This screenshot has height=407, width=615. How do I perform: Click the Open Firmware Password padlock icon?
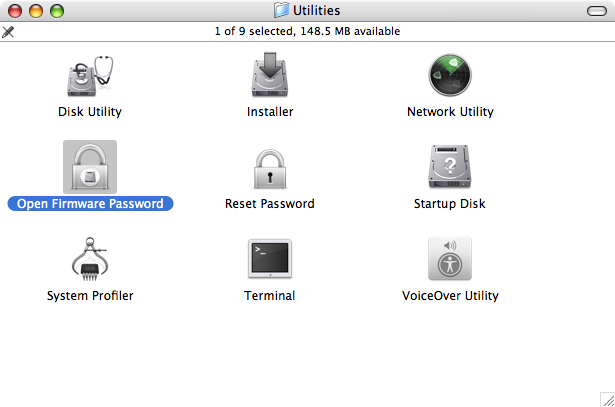point(90,167)
